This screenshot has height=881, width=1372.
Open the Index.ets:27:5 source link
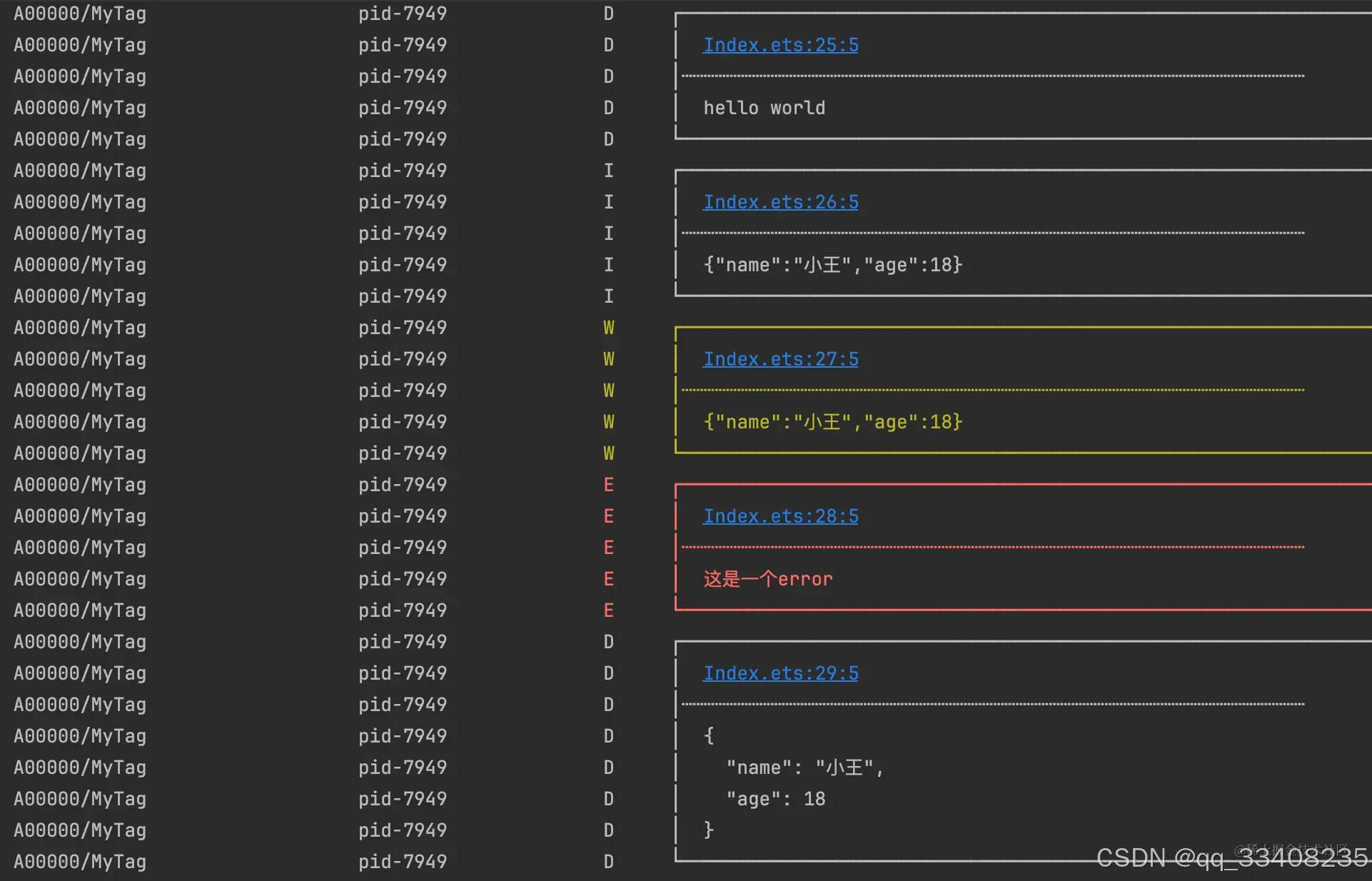781,359
